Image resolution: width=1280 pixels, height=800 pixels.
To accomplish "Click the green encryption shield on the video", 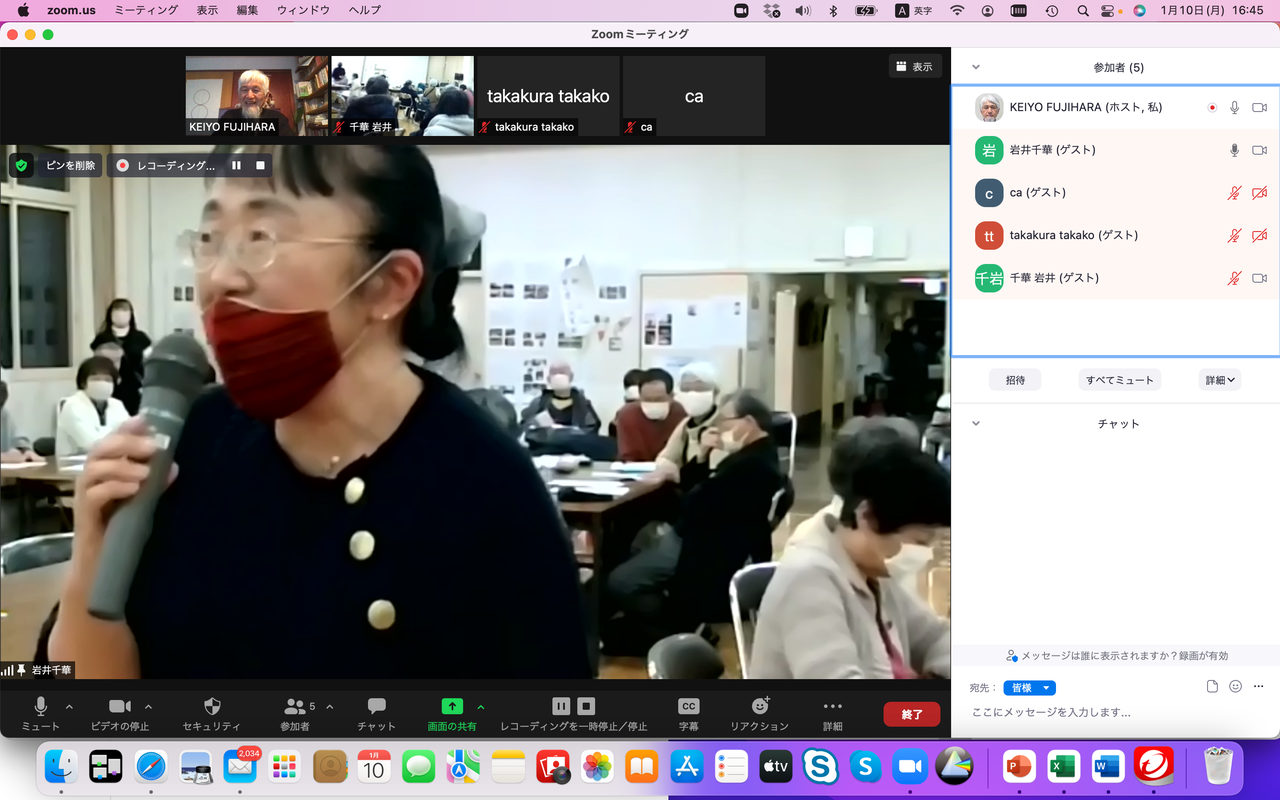I will (21, 165).
